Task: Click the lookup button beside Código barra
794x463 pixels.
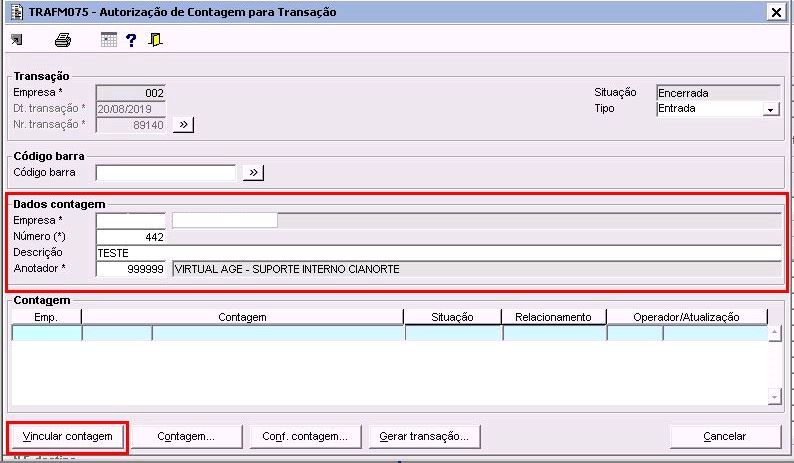Action: pyautogui.click(x=253, y=173)
